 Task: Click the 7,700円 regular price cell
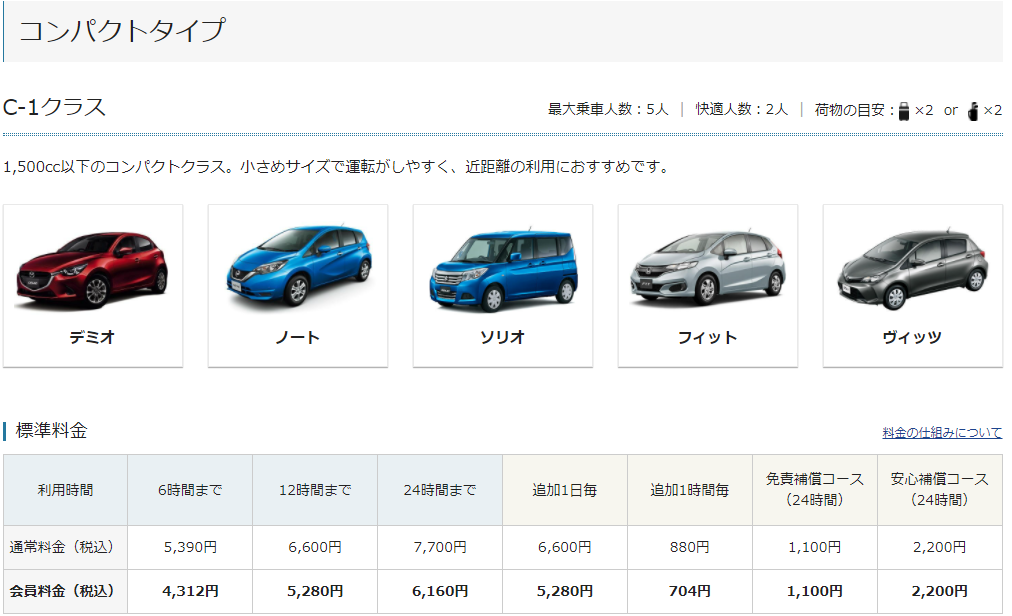[440, 547]
